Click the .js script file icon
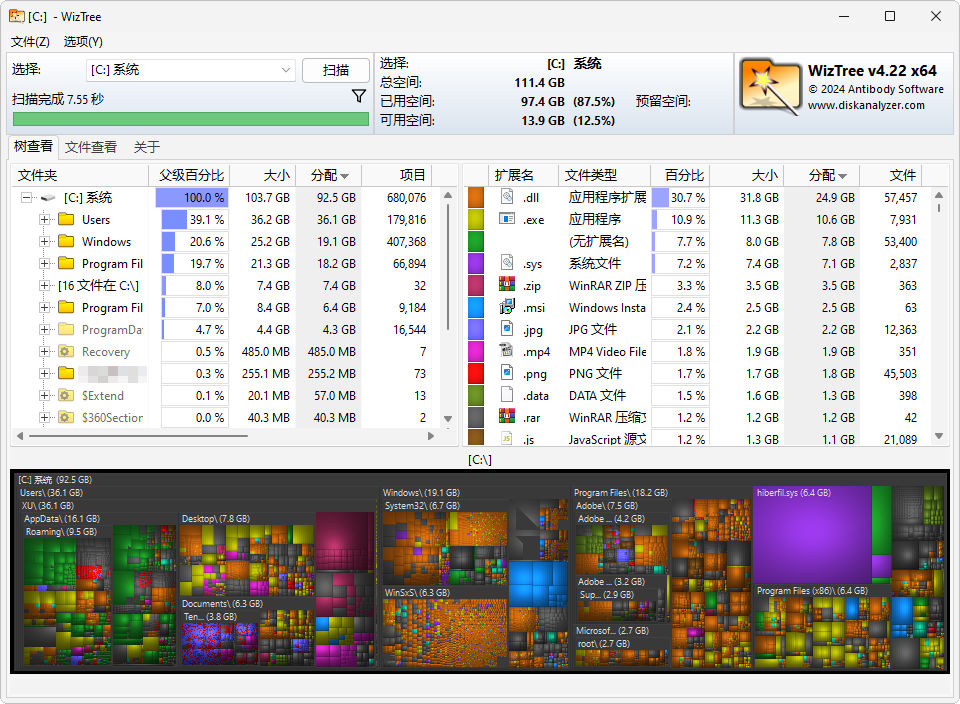The image size is (960, 704). point(507,438)
